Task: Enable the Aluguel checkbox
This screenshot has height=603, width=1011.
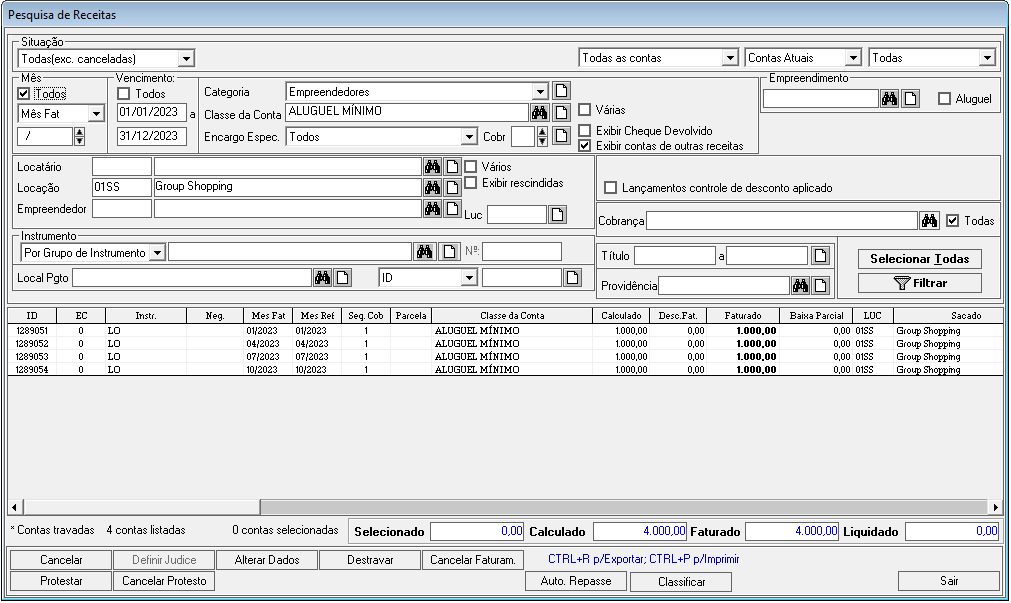Action: [x=944, y=99]
